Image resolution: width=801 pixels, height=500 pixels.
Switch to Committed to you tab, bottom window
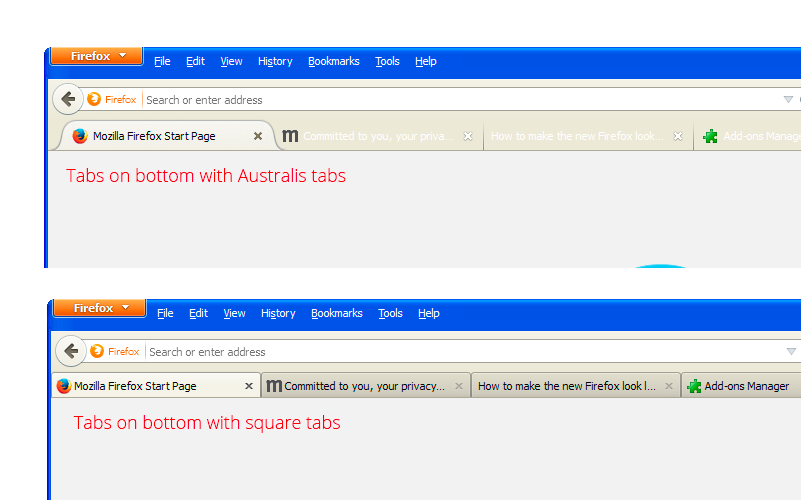(x=366, y=386)
